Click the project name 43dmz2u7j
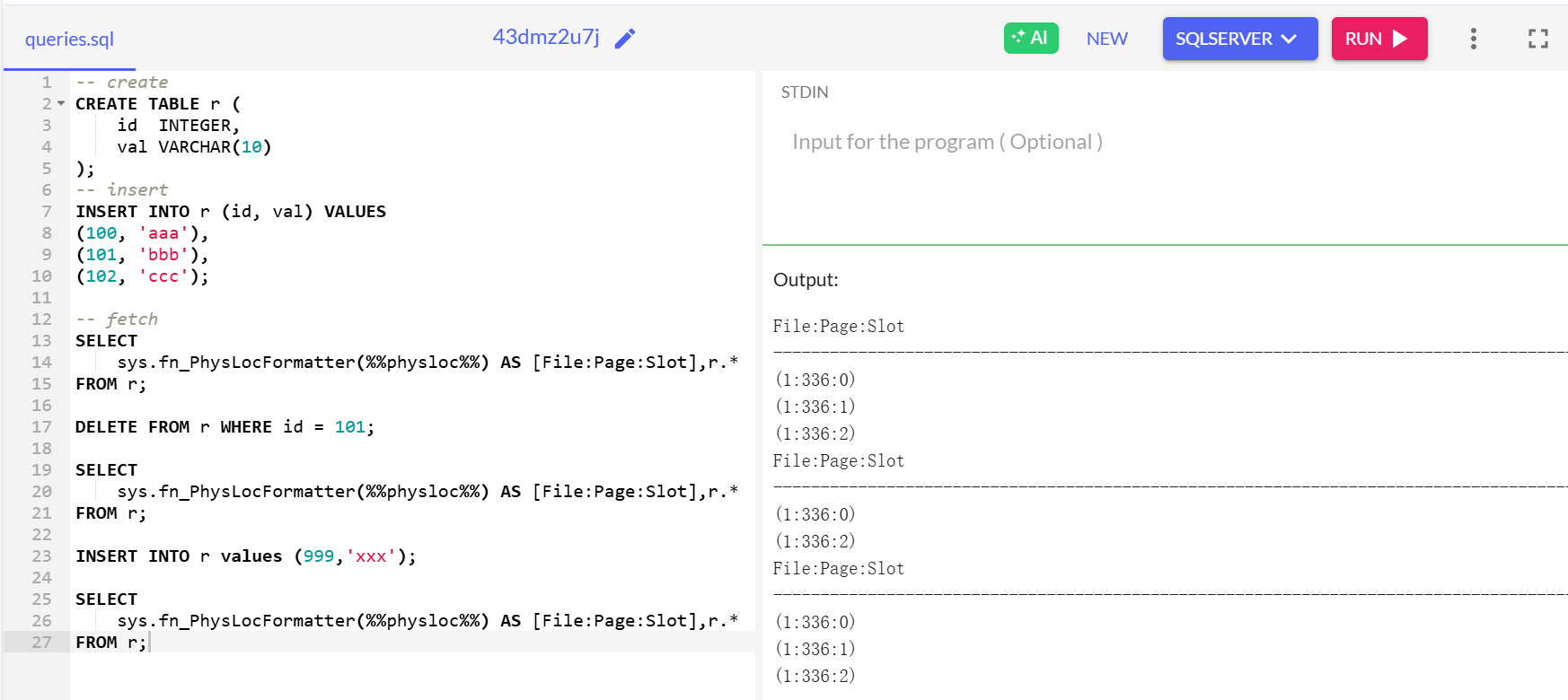This screenshot has height=700, width=1568. pyautogui.click(x=545, y=37)
